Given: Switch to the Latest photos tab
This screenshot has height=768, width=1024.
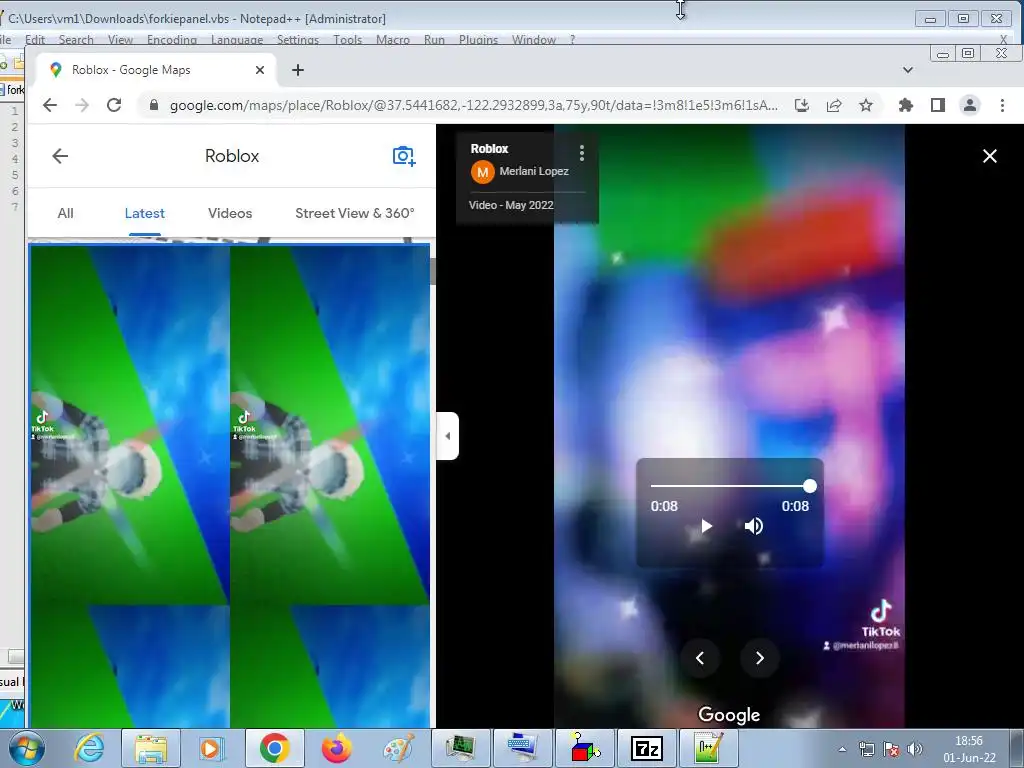Looking at the screenshot, I should [144, 213].
